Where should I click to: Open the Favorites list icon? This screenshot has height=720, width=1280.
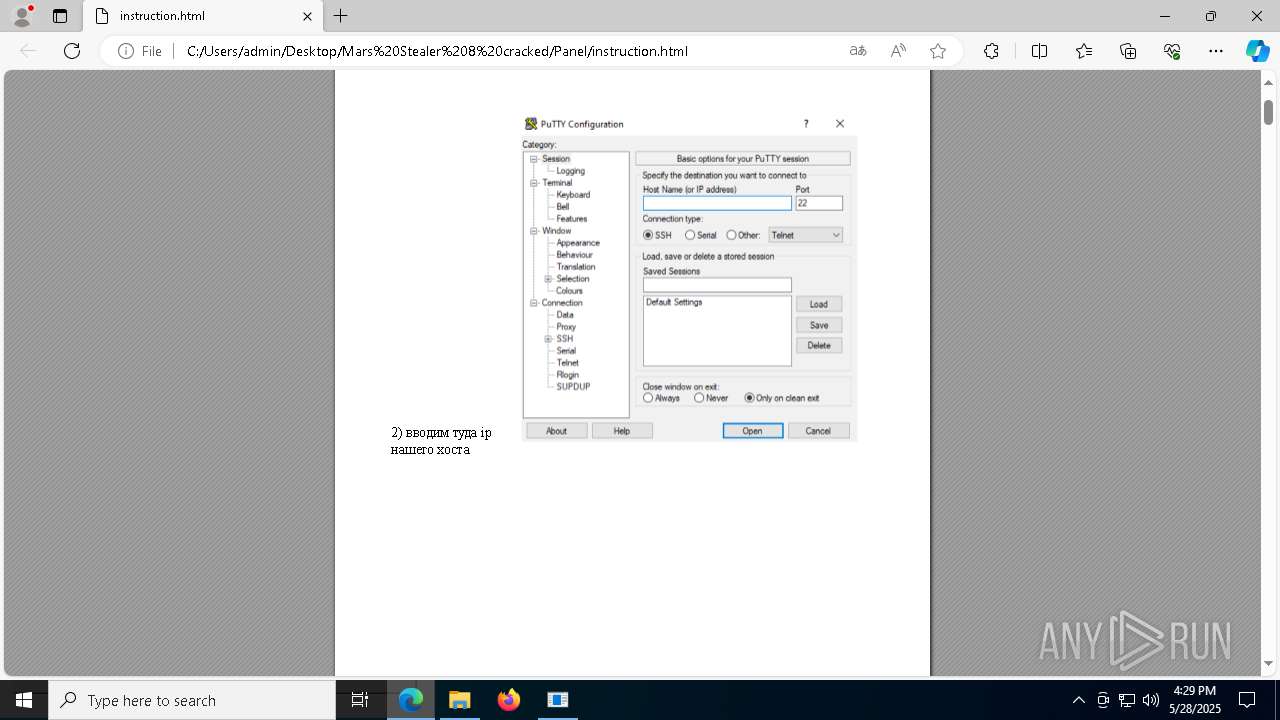point(1084,51)
